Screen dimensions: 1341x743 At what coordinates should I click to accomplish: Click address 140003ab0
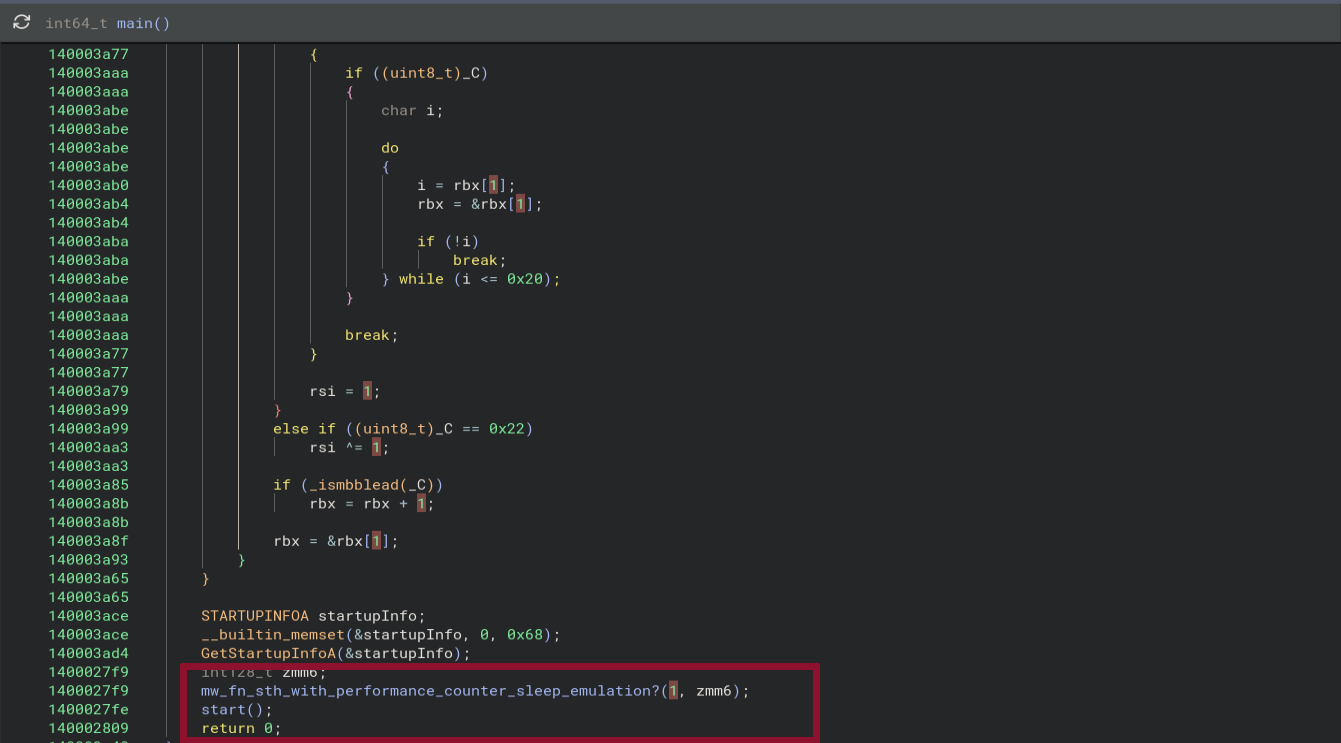point(88,185)
